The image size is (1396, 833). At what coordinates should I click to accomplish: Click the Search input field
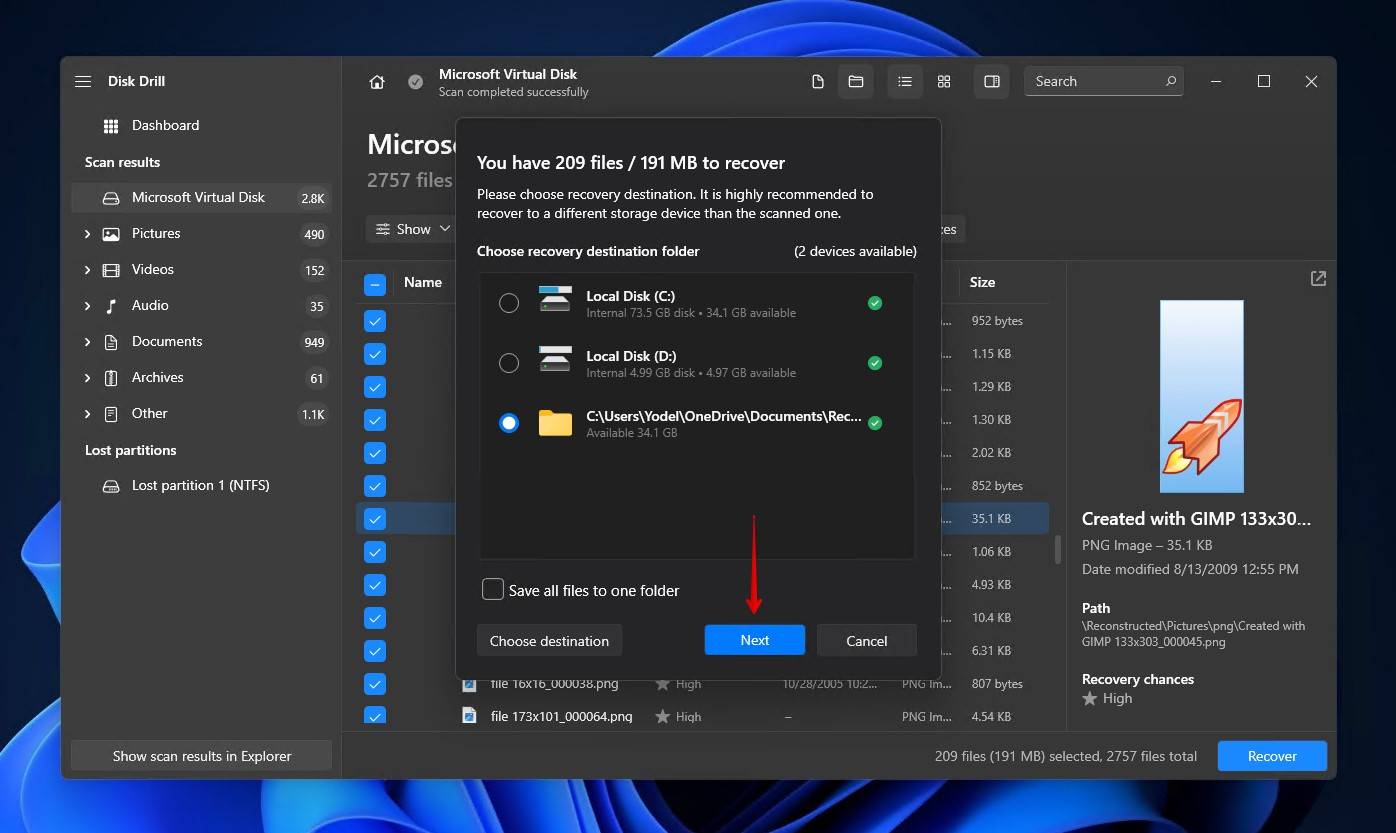click(1095, 81)
